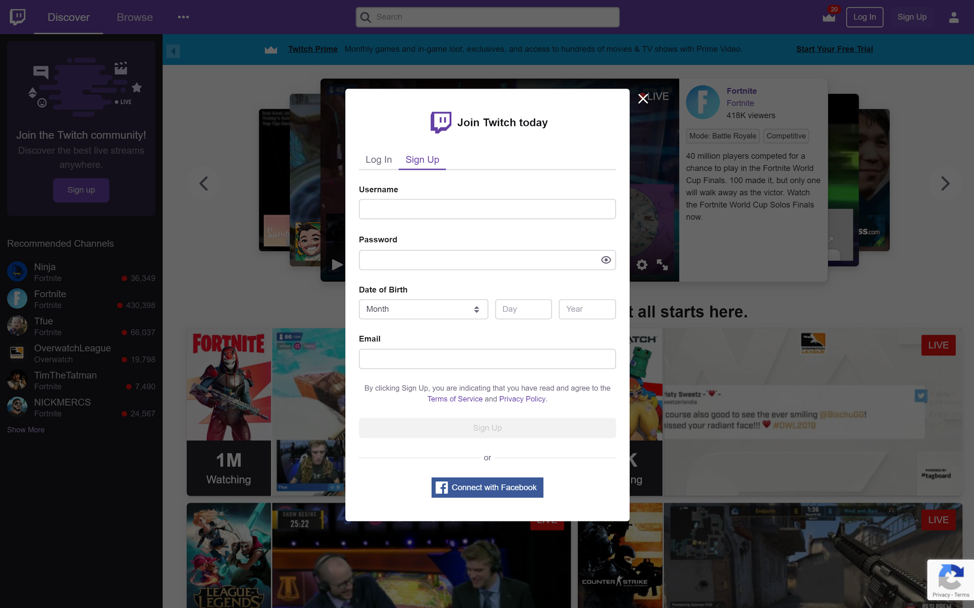Open the Twitch Prime link
The height and width of the screenshot is (608, 974).
[x=312, y=49]
